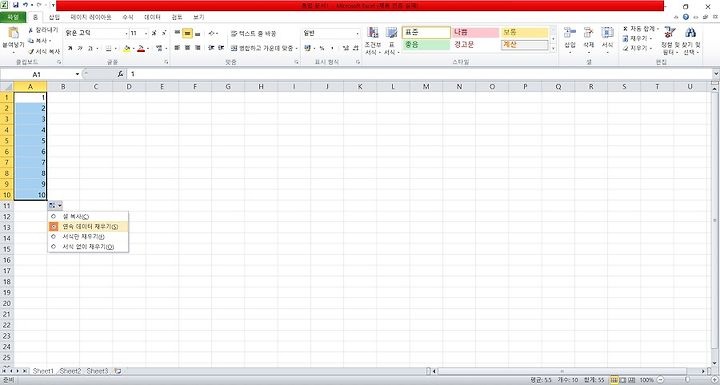Open number format dropdown (일반)
Image resolution: width=720 pixels, height=385 pixels.
(357, 34)
